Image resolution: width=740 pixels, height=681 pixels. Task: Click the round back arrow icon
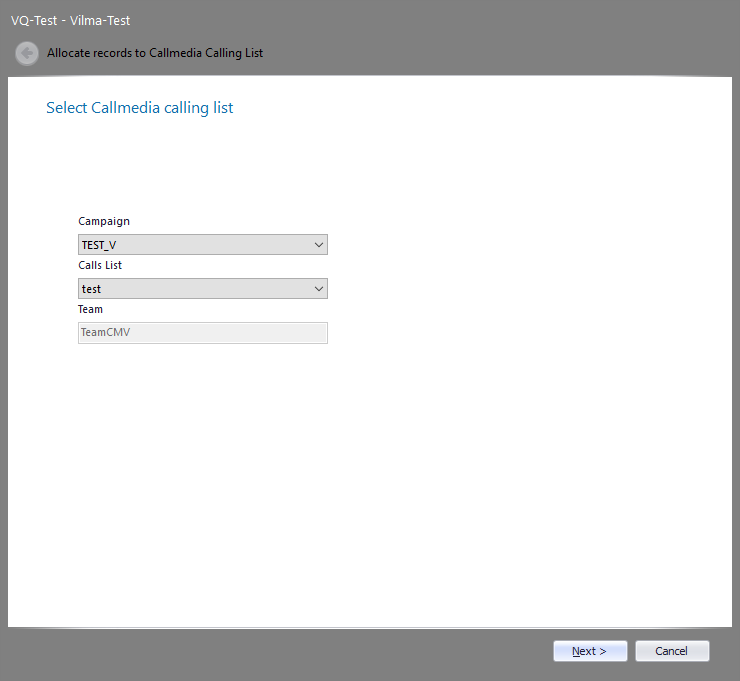[x=27, y=53]
